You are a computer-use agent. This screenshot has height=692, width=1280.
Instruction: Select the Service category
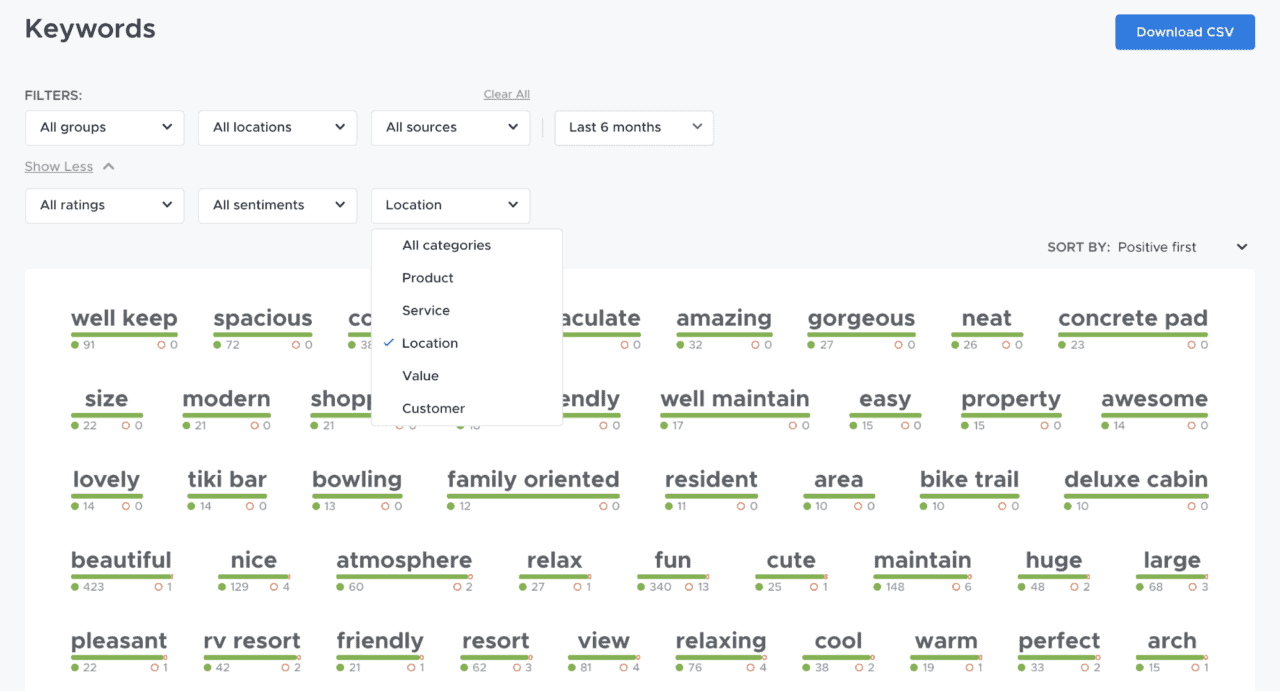click(425, 310)
